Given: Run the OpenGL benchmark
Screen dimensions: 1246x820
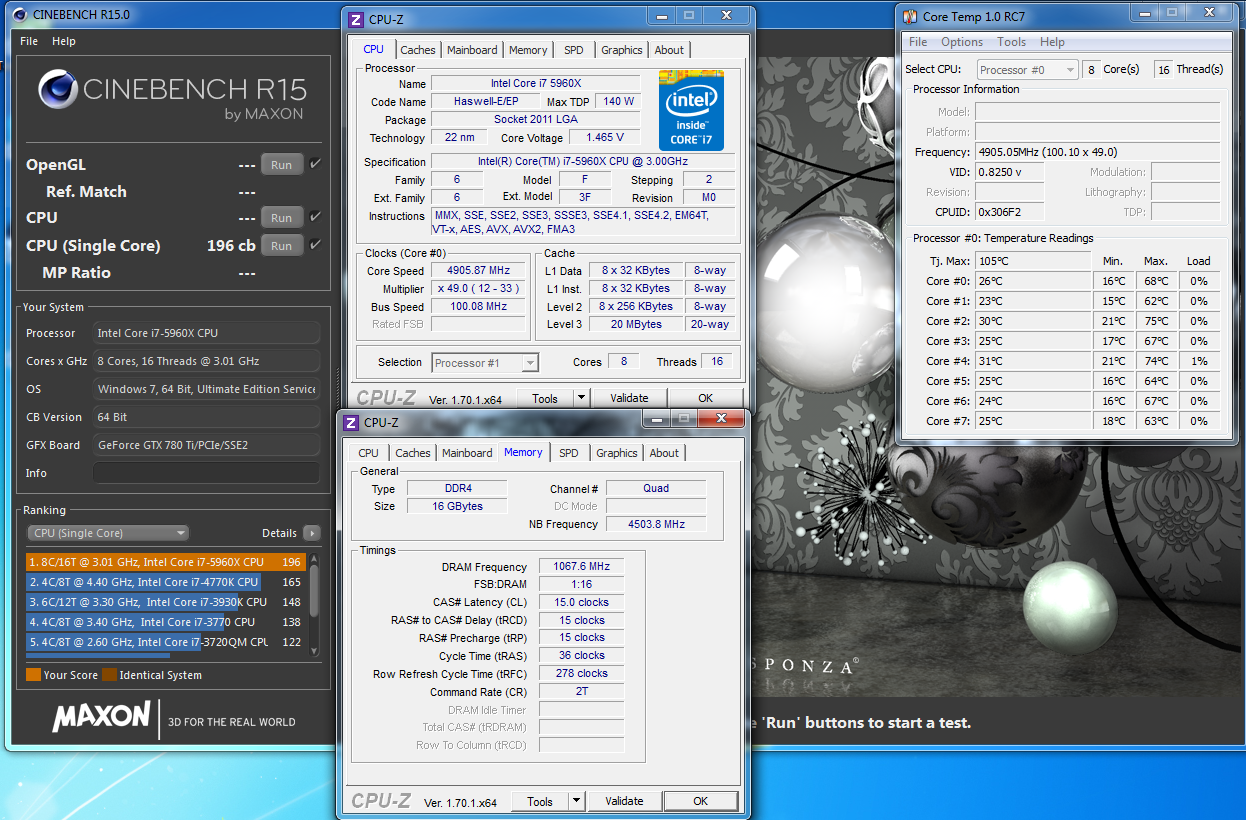Looking at the screenshot, I should click(x=282, y=165).
